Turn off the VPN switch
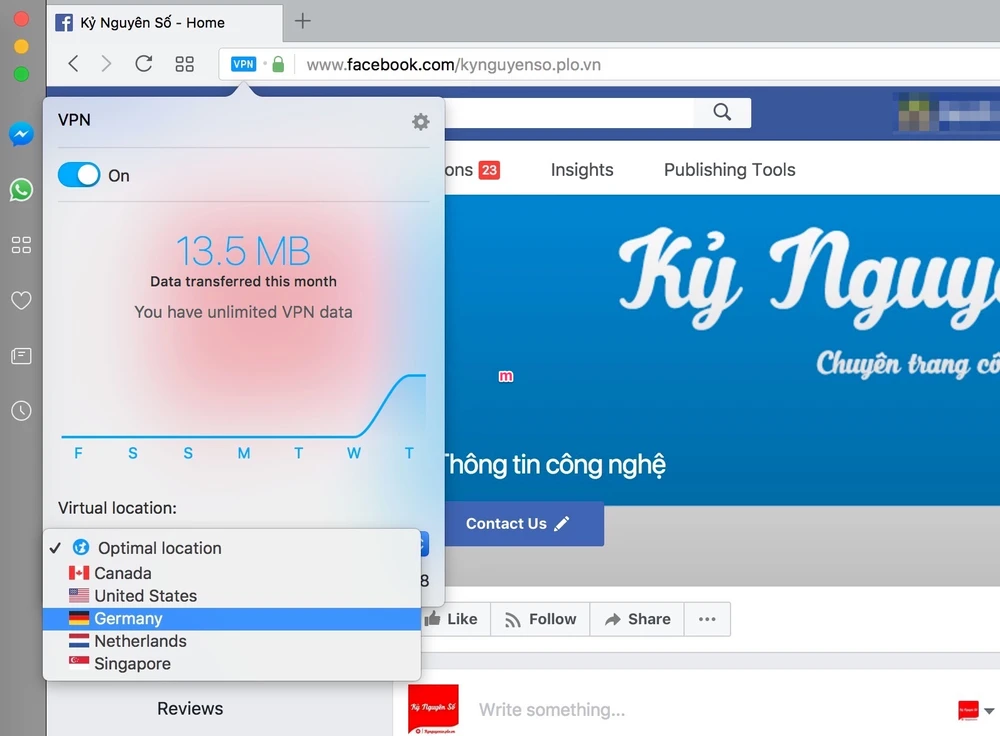This screenshot has height=736, width=1000. 79,175
